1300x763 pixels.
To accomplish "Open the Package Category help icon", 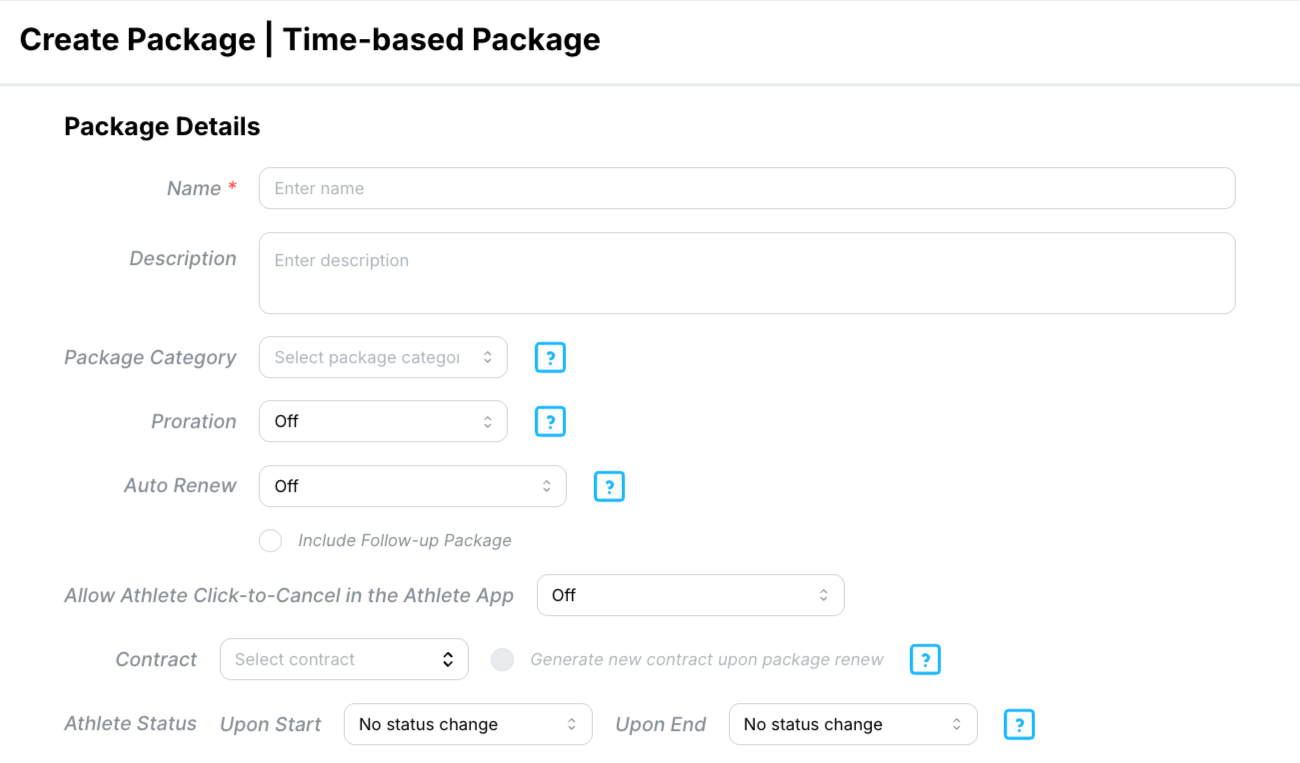I will tap(550, 357).
